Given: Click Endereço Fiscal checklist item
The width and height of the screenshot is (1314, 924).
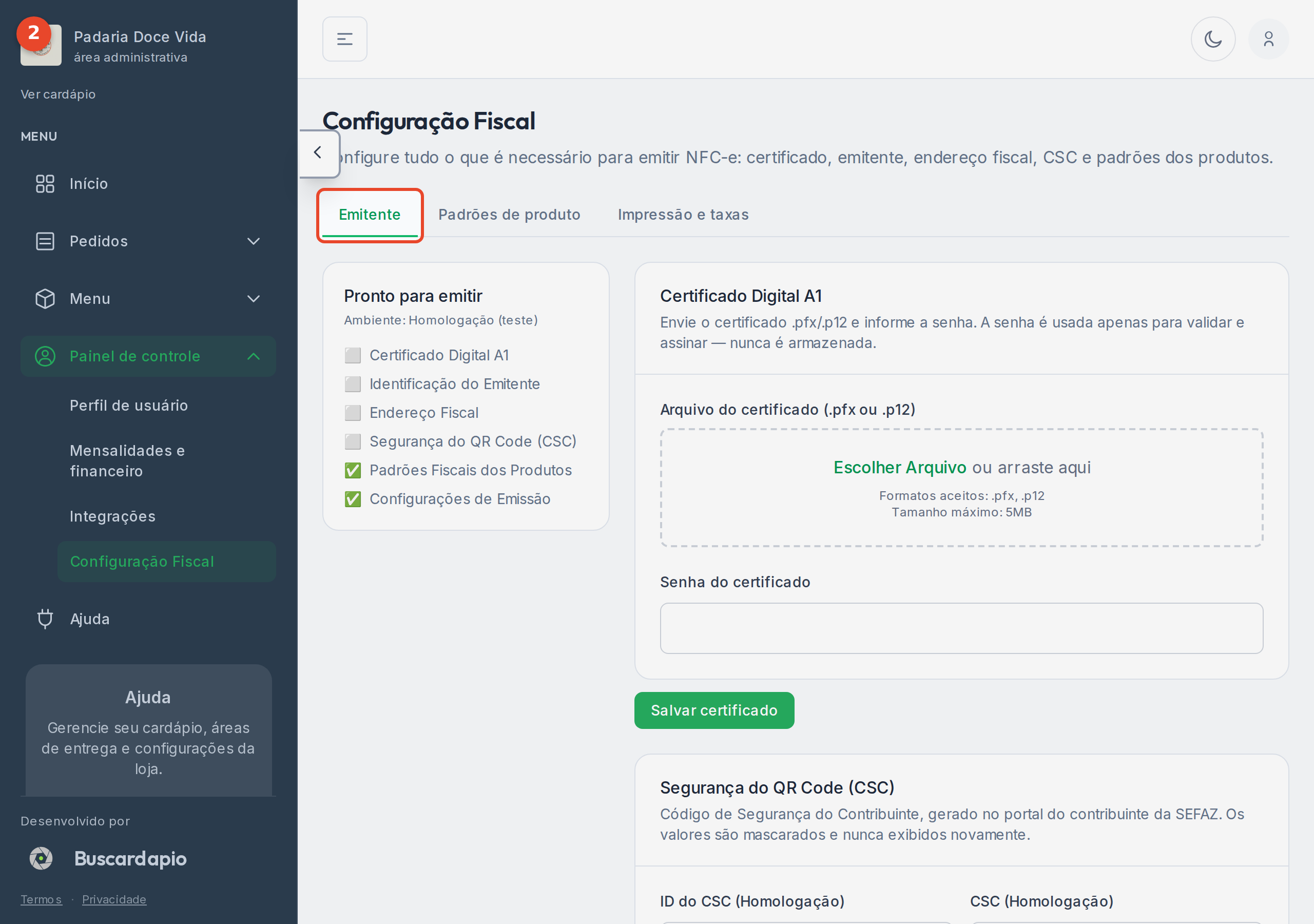Looking at the screenshot, I should tap(411, 413).
